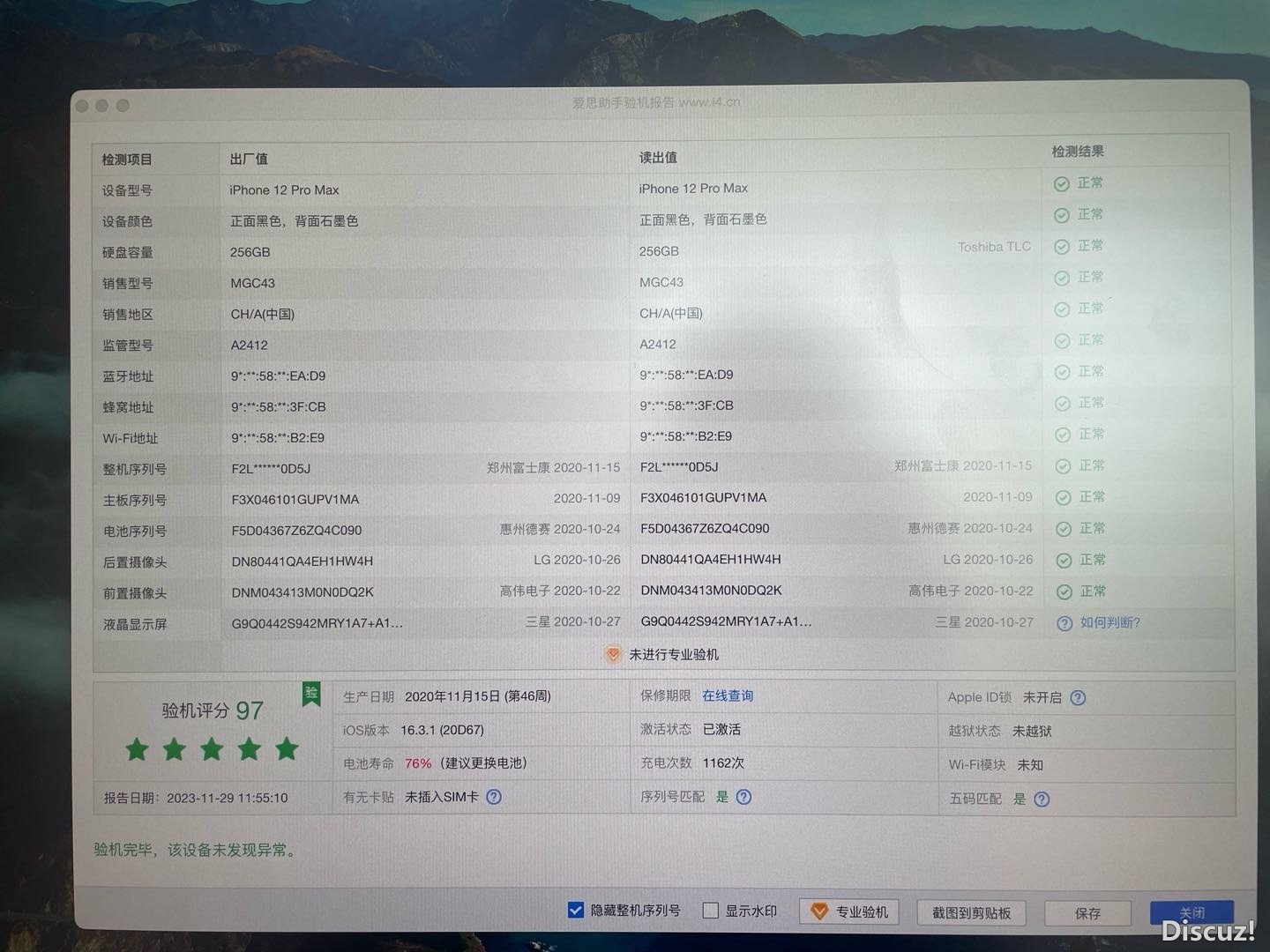Click the 专业验机 button

pyautogui.click(x=849, y=912)
